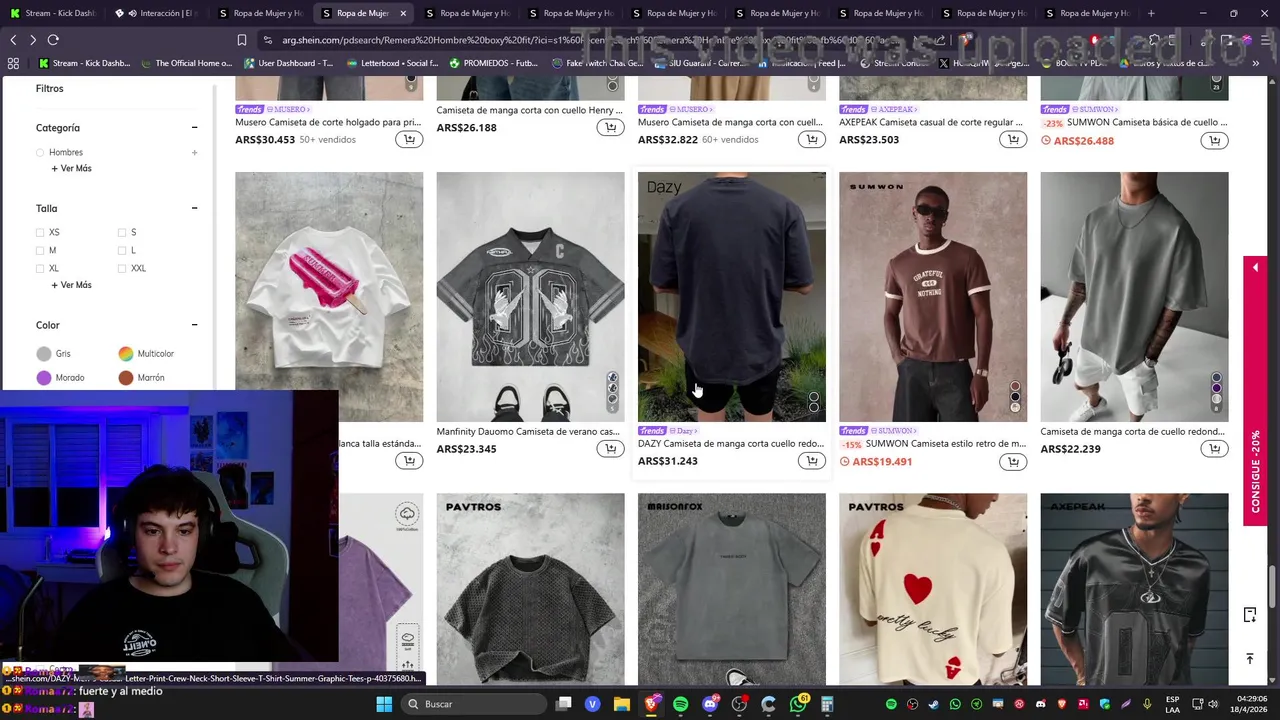Add the ARS$26.488 SUMWON shirt to cart
1280x720 pixels.
1214,141
